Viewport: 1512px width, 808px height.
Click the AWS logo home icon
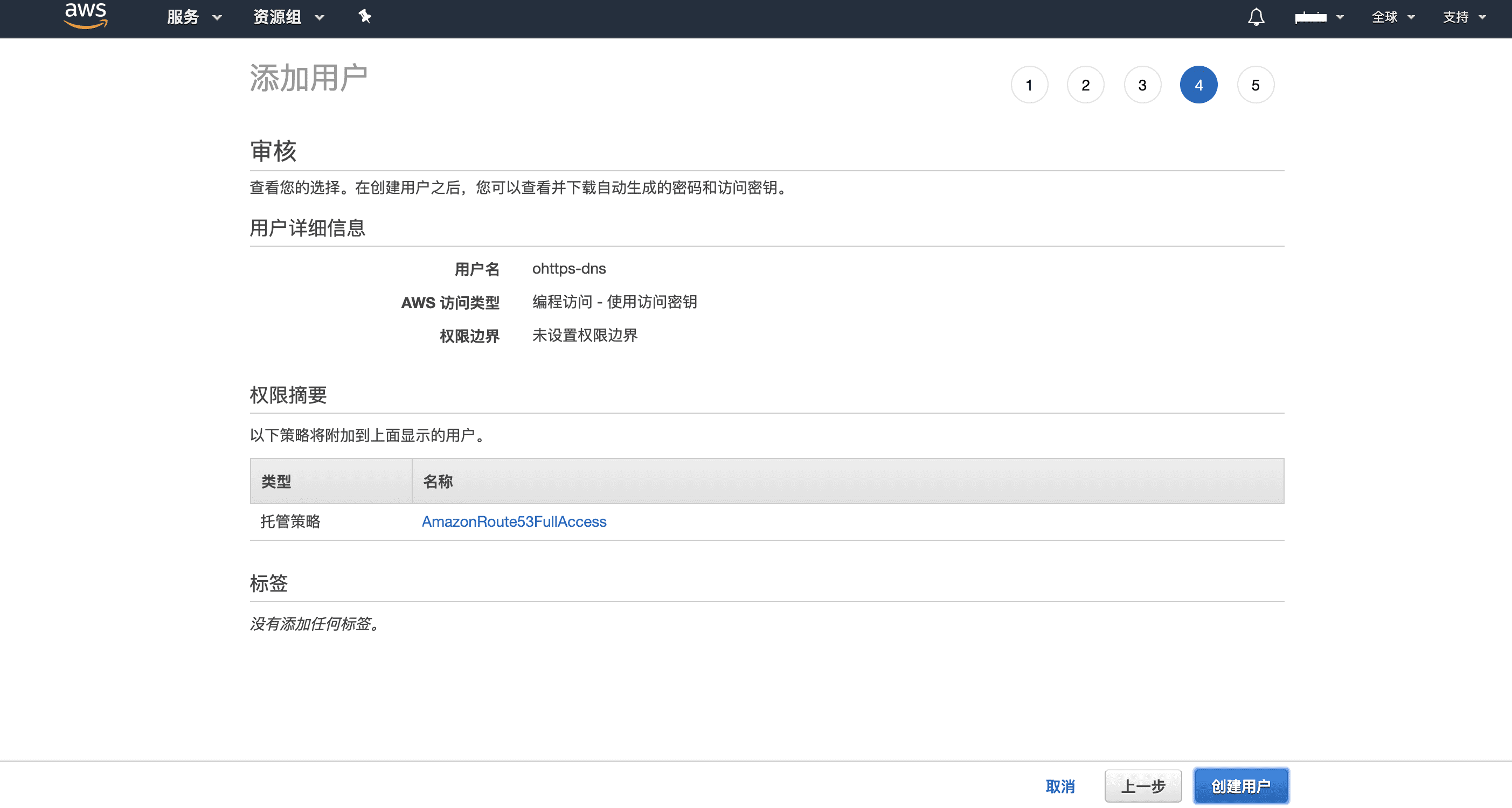[x=86, y=15]
